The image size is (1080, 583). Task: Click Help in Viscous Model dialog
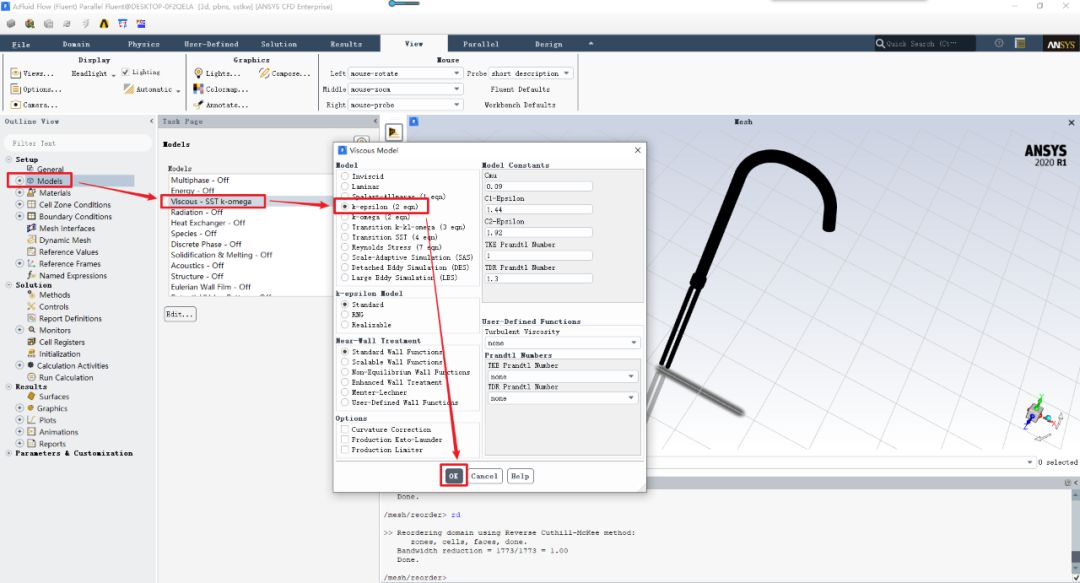click(x=520, y=475)
